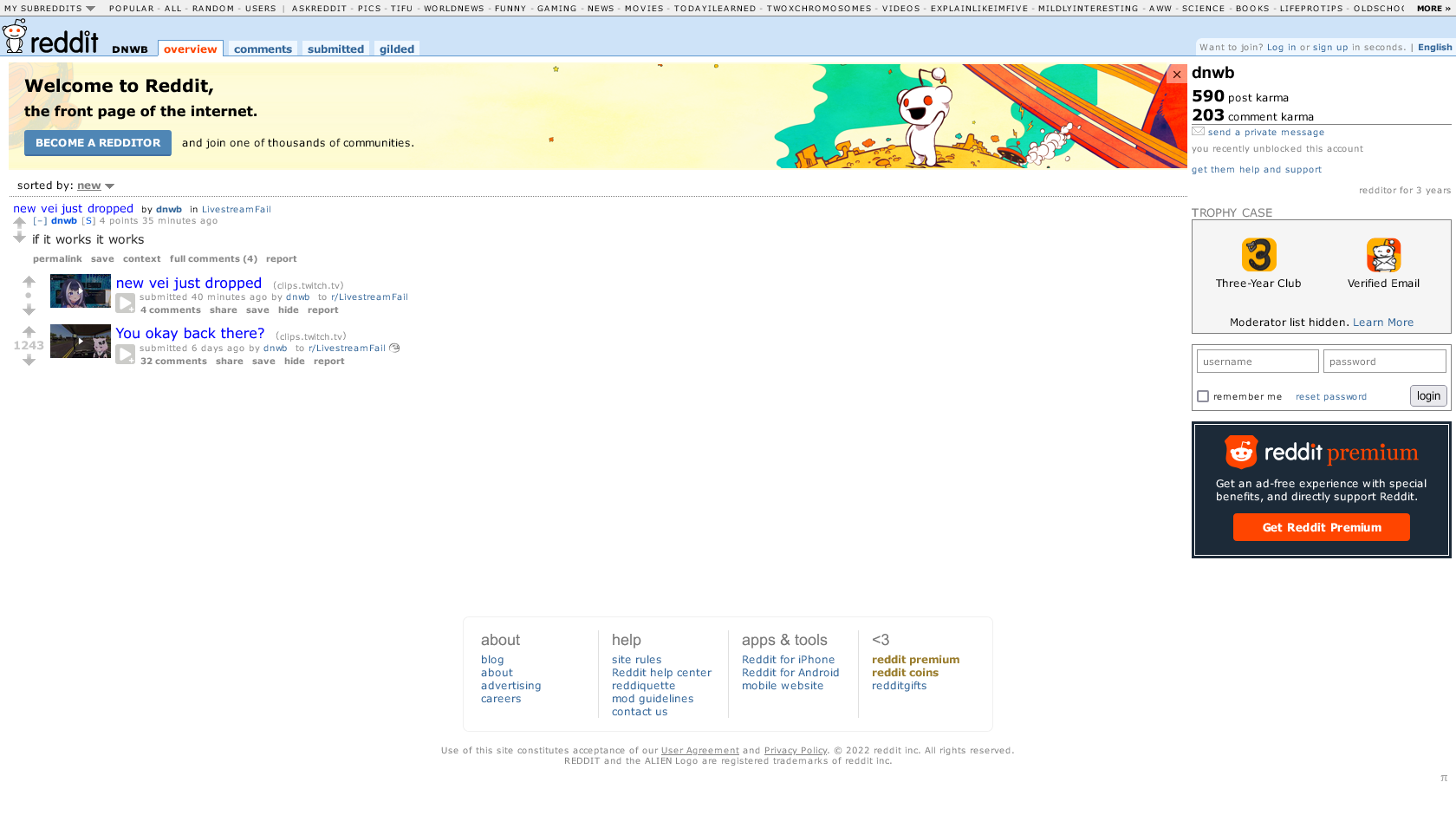The image size is (1456, 828).
Task: Open the 'You okay back there?' post title
Action: click(x=190, y=333)
